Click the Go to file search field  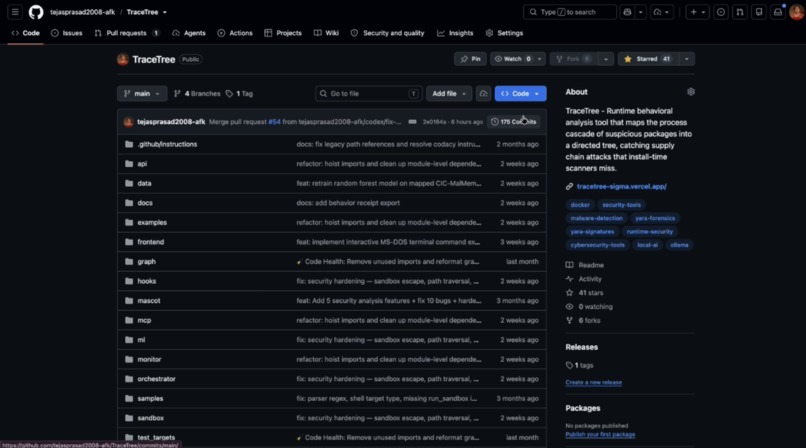[x=369, y=94]
